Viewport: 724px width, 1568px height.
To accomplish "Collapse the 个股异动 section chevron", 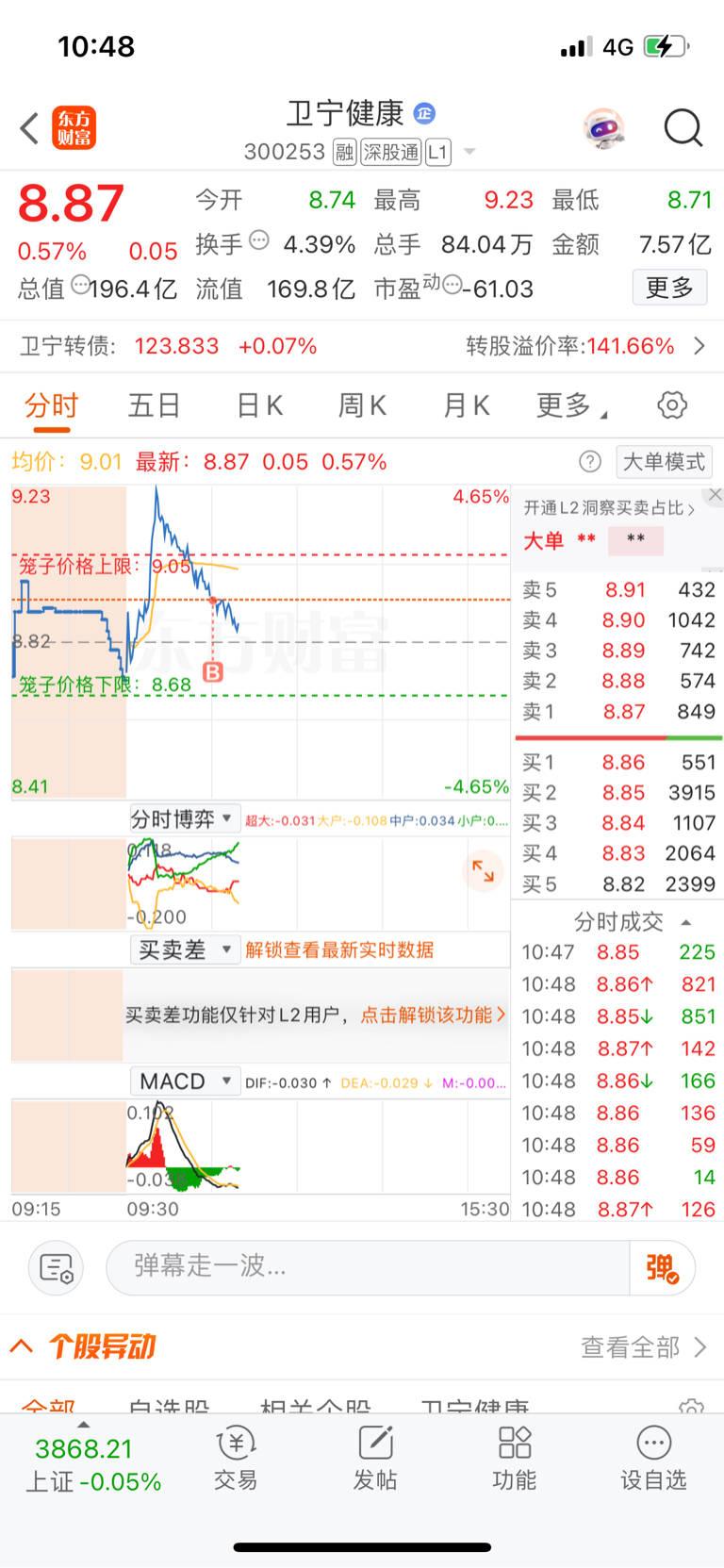I will pos(22,1346).
